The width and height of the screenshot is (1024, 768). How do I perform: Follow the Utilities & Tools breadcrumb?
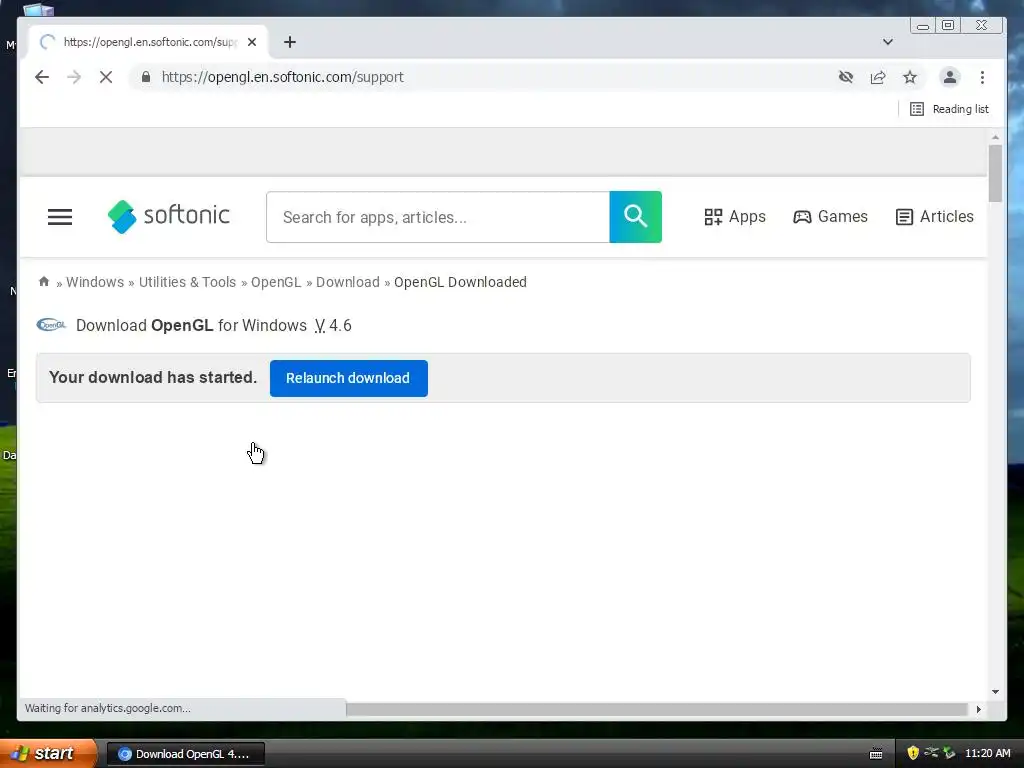[187, 282]
